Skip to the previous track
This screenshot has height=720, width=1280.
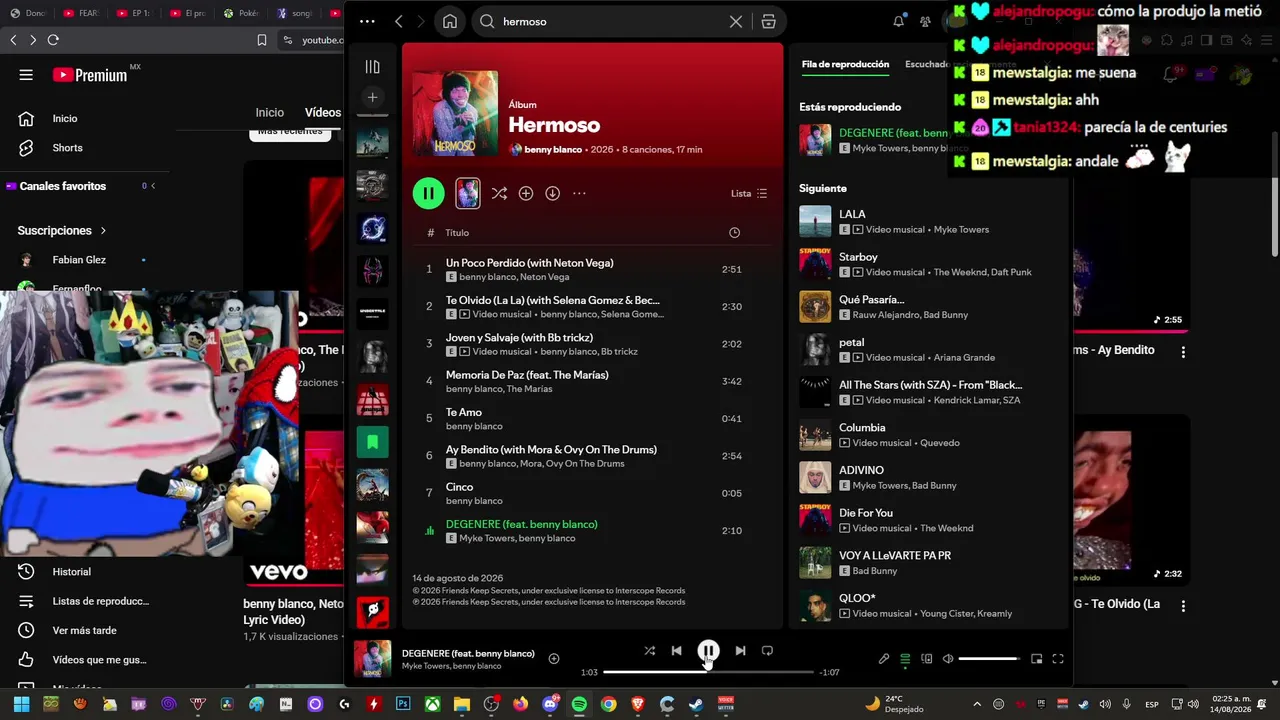[x=676, y=650]
